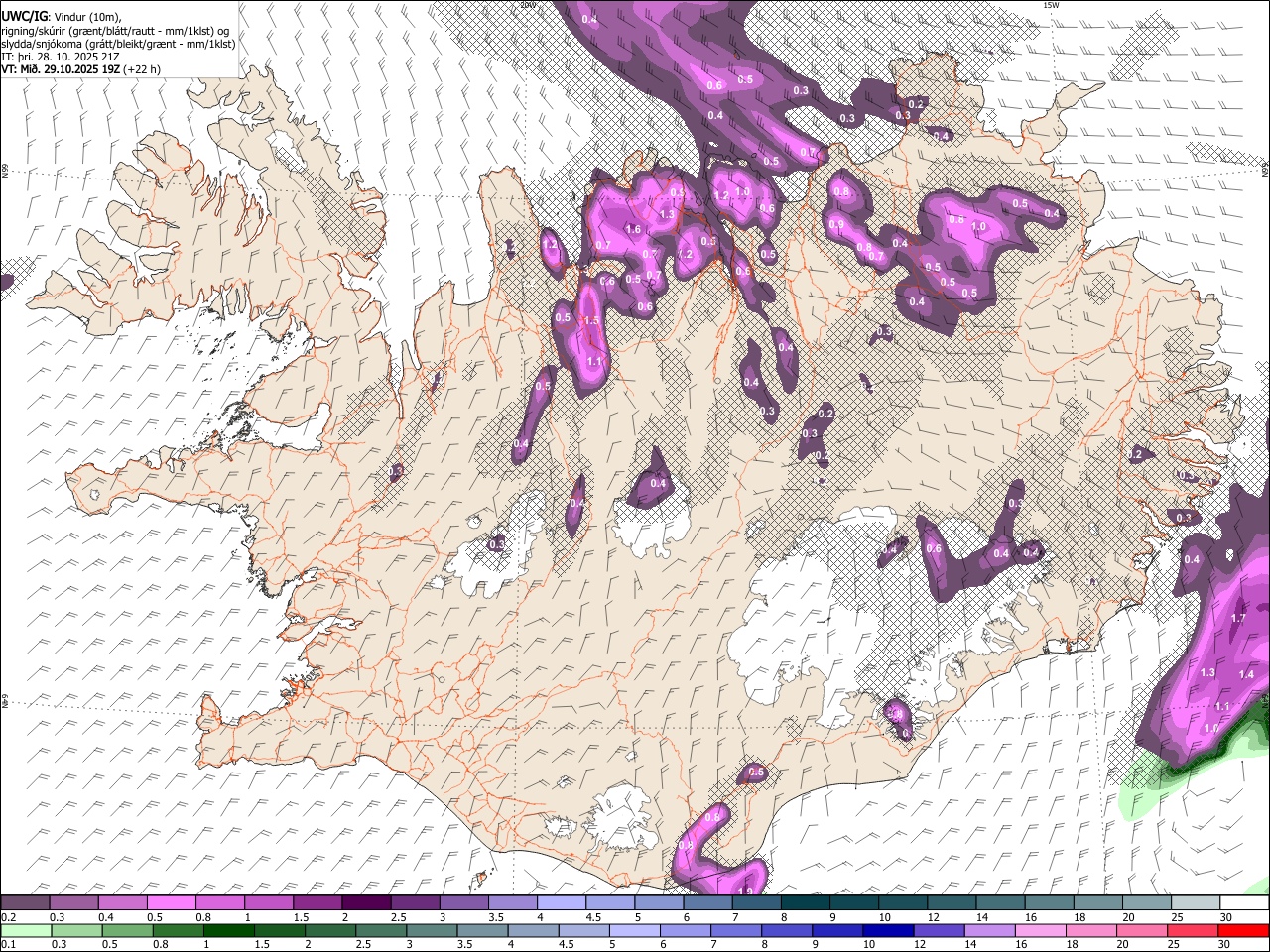
Task: Click the 25 red-pink swatch in the rain scale
Action: 1193,930
